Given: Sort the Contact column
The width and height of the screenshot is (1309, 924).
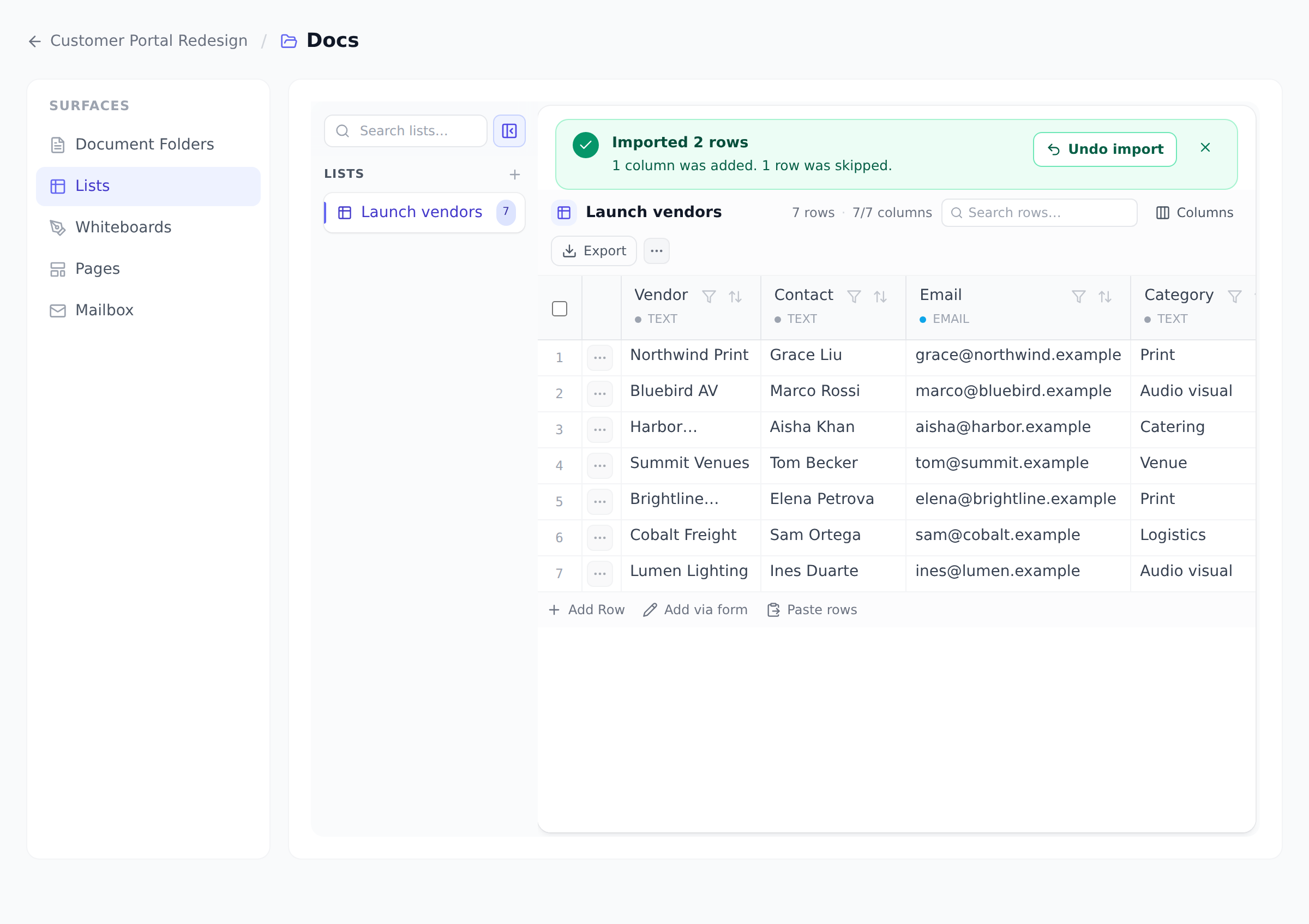Looking at the screenshot, I should point(880,296).
